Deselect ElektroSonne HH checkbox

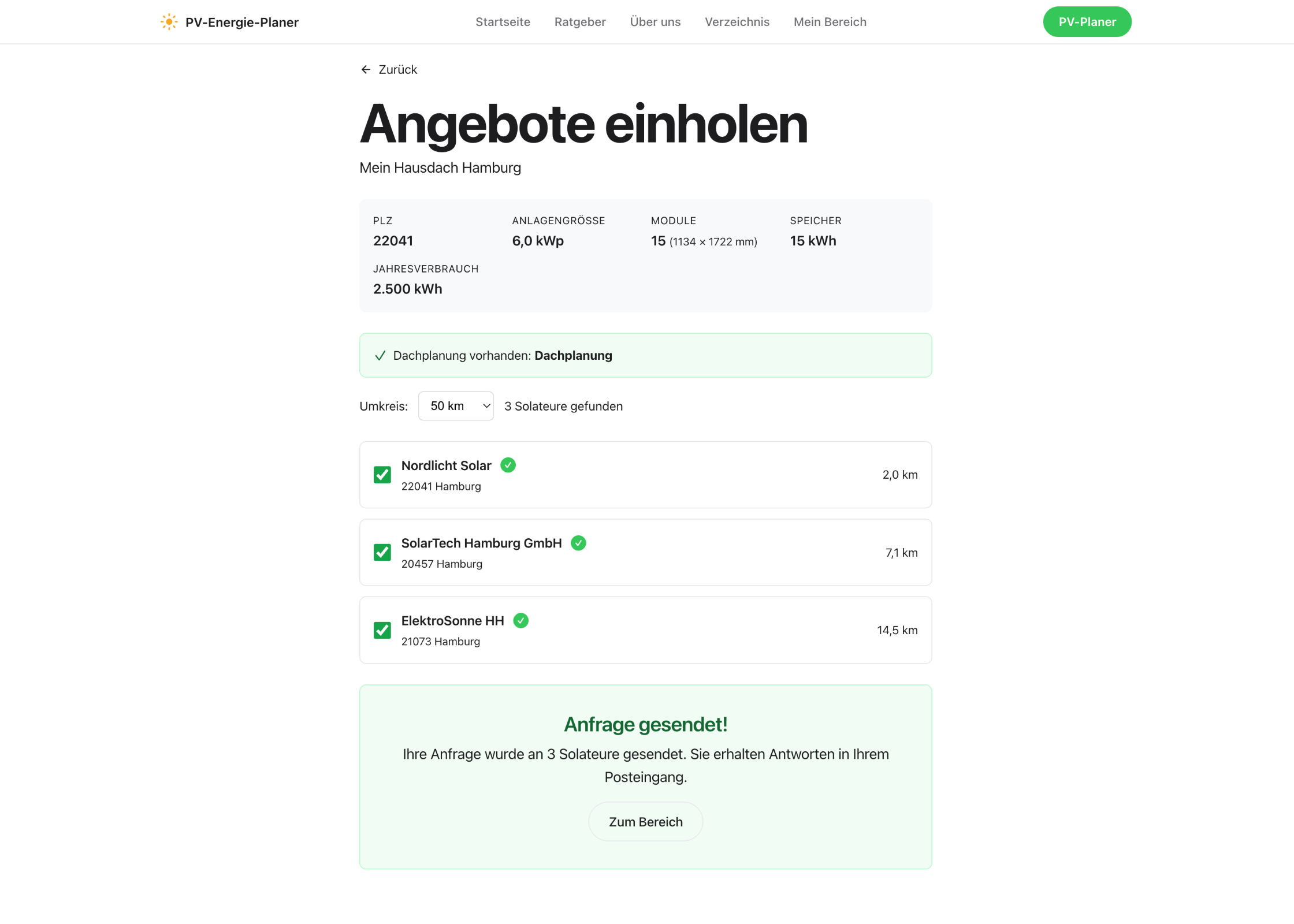pyautogui.click(x=382, y=630)
